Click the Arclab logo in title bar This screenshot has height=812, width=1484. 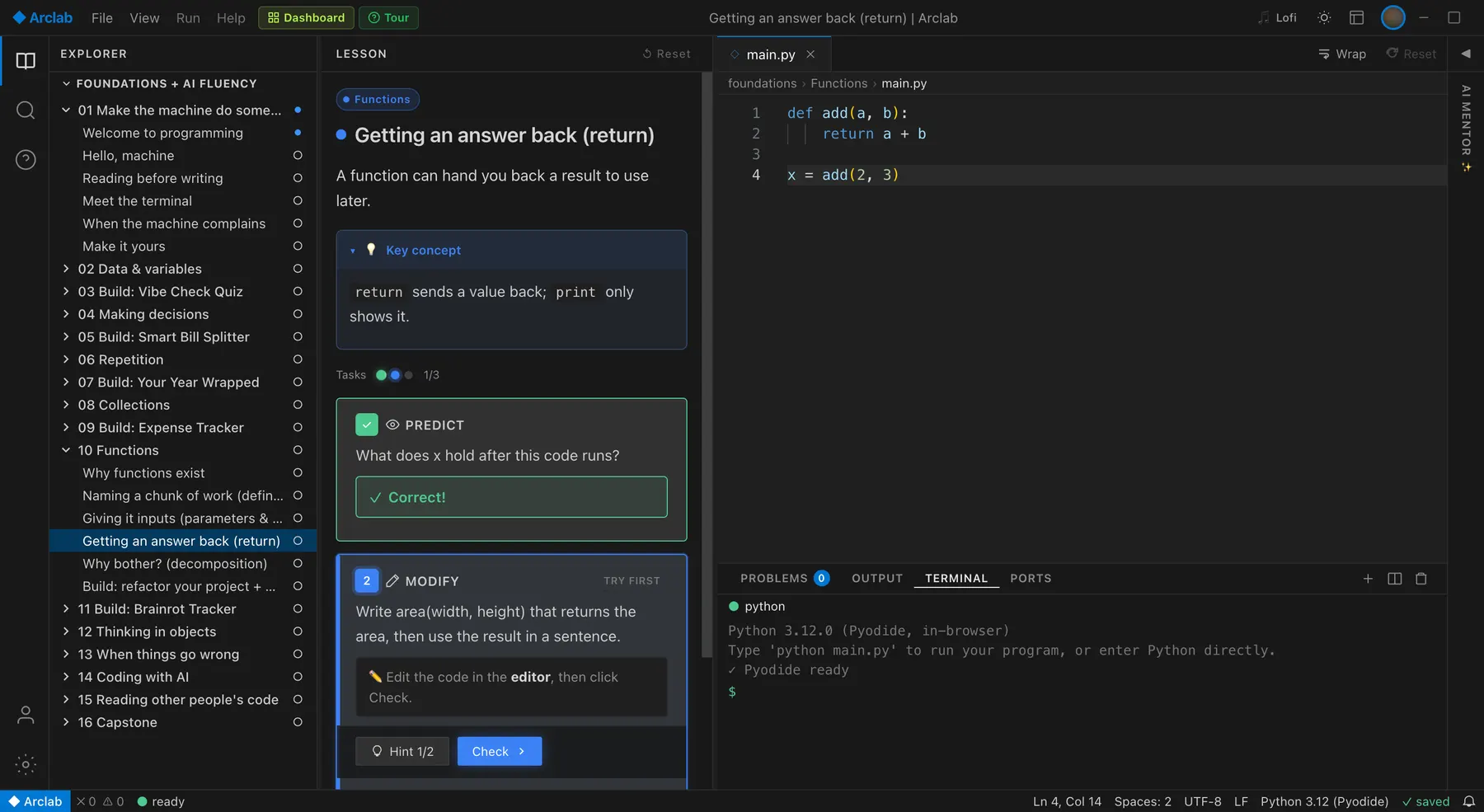[42, 17]
